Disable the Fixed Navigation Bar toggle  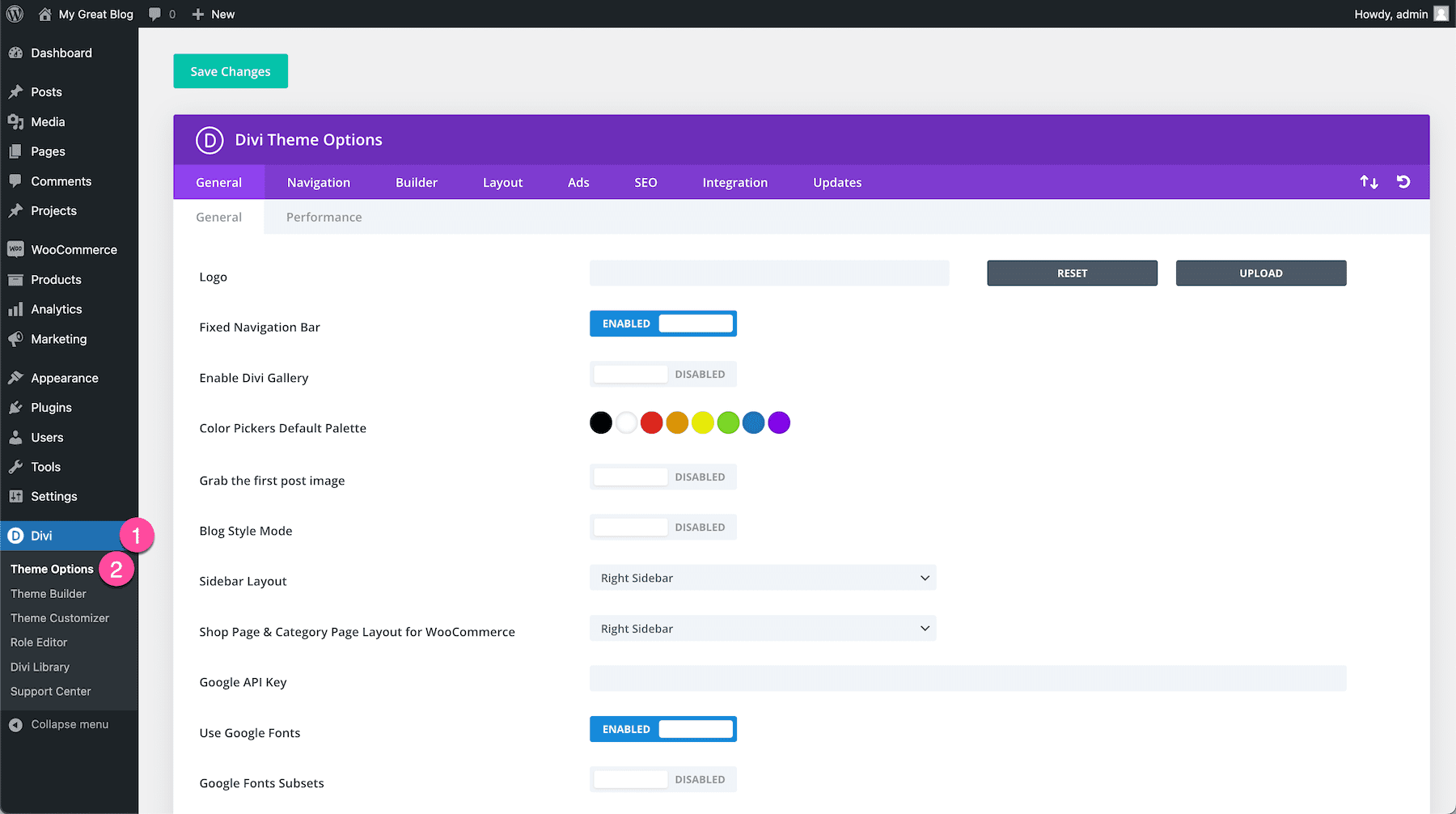pyautogui.click(x=662, y=324)
